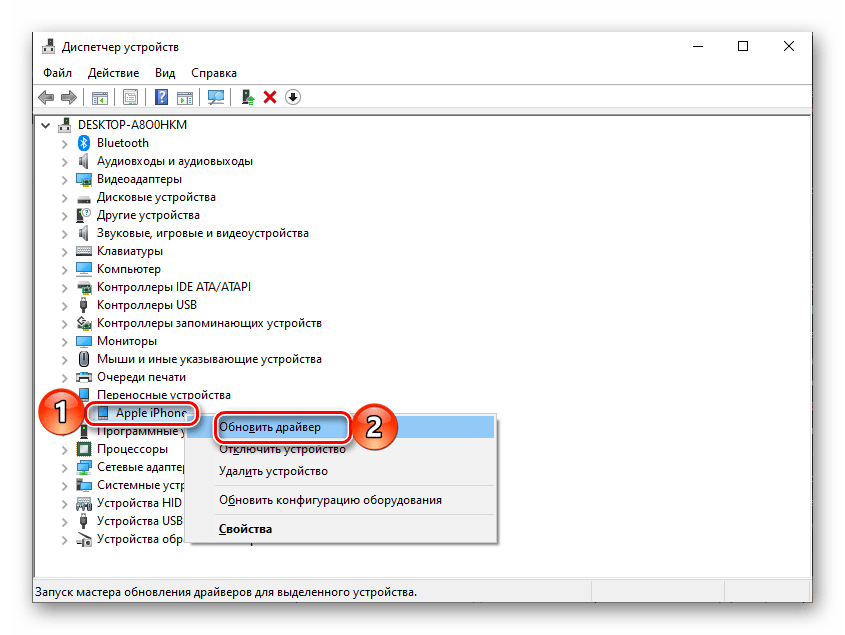Screen dimensions: 845x635
Task: Toggle the console tree toolbar icon
Action: coord(100,98)
